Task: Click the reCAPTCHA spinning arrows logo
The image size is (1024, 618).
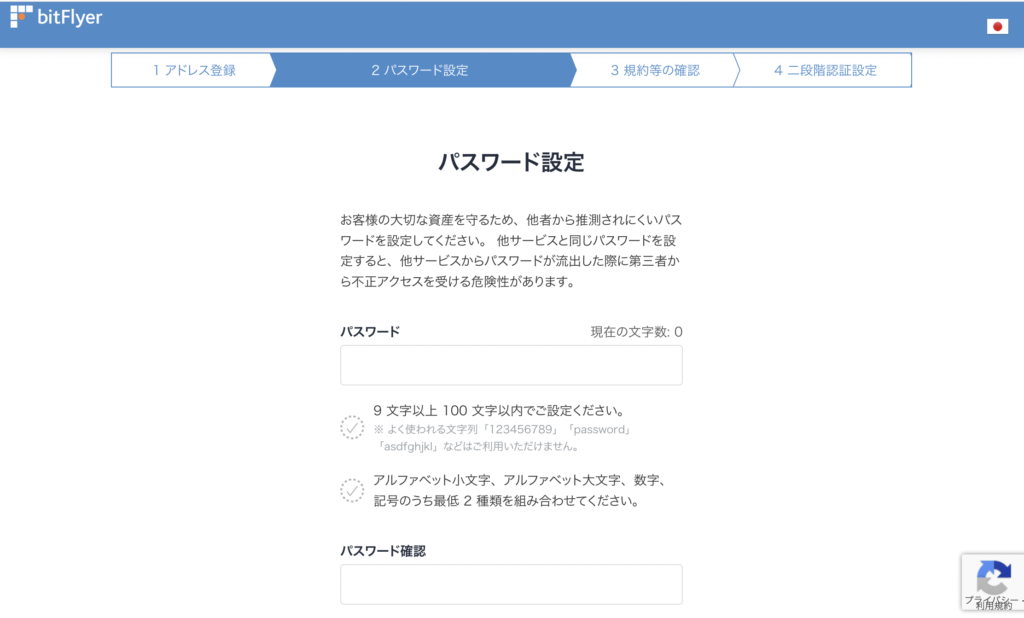Action: point(994,576)
